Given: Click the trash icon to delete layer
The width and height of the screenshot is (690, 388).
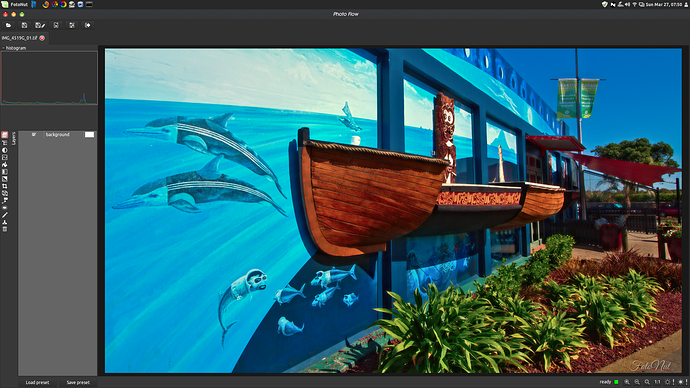Looking at the screenshot, I should [x=4, y=229].
